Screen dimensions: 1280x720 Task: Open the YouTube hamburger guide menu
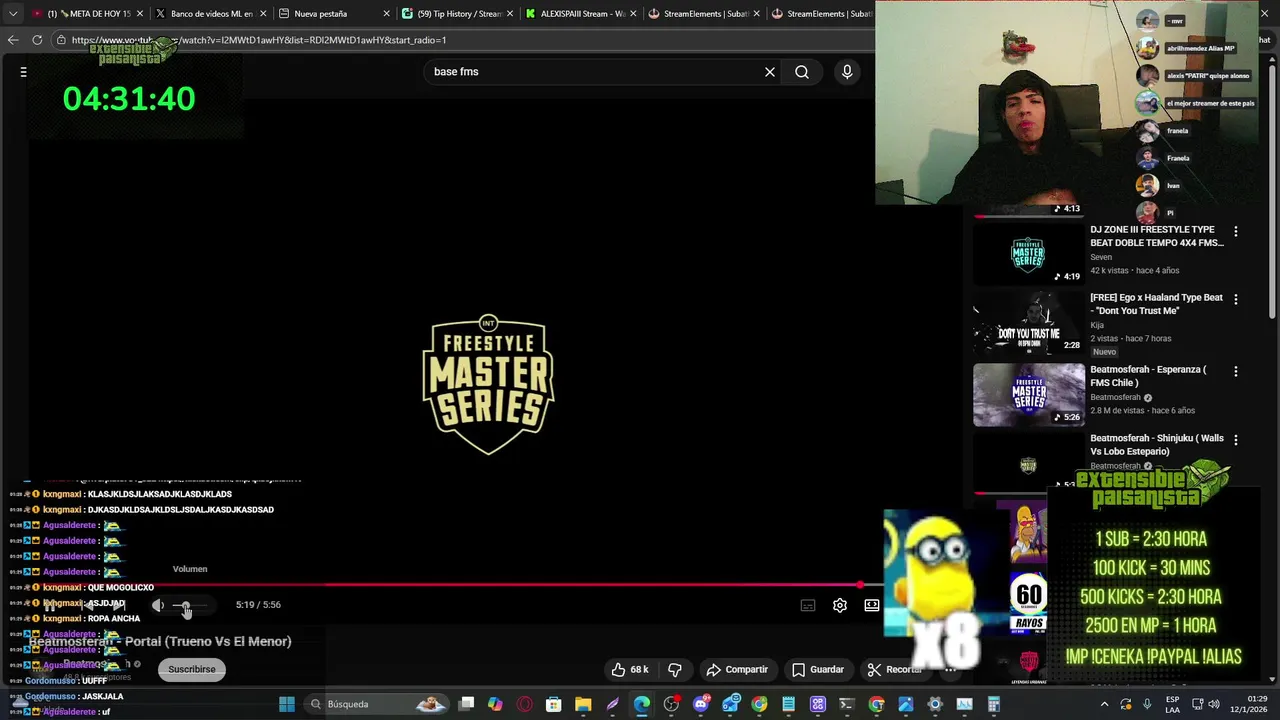pos(24,72)
